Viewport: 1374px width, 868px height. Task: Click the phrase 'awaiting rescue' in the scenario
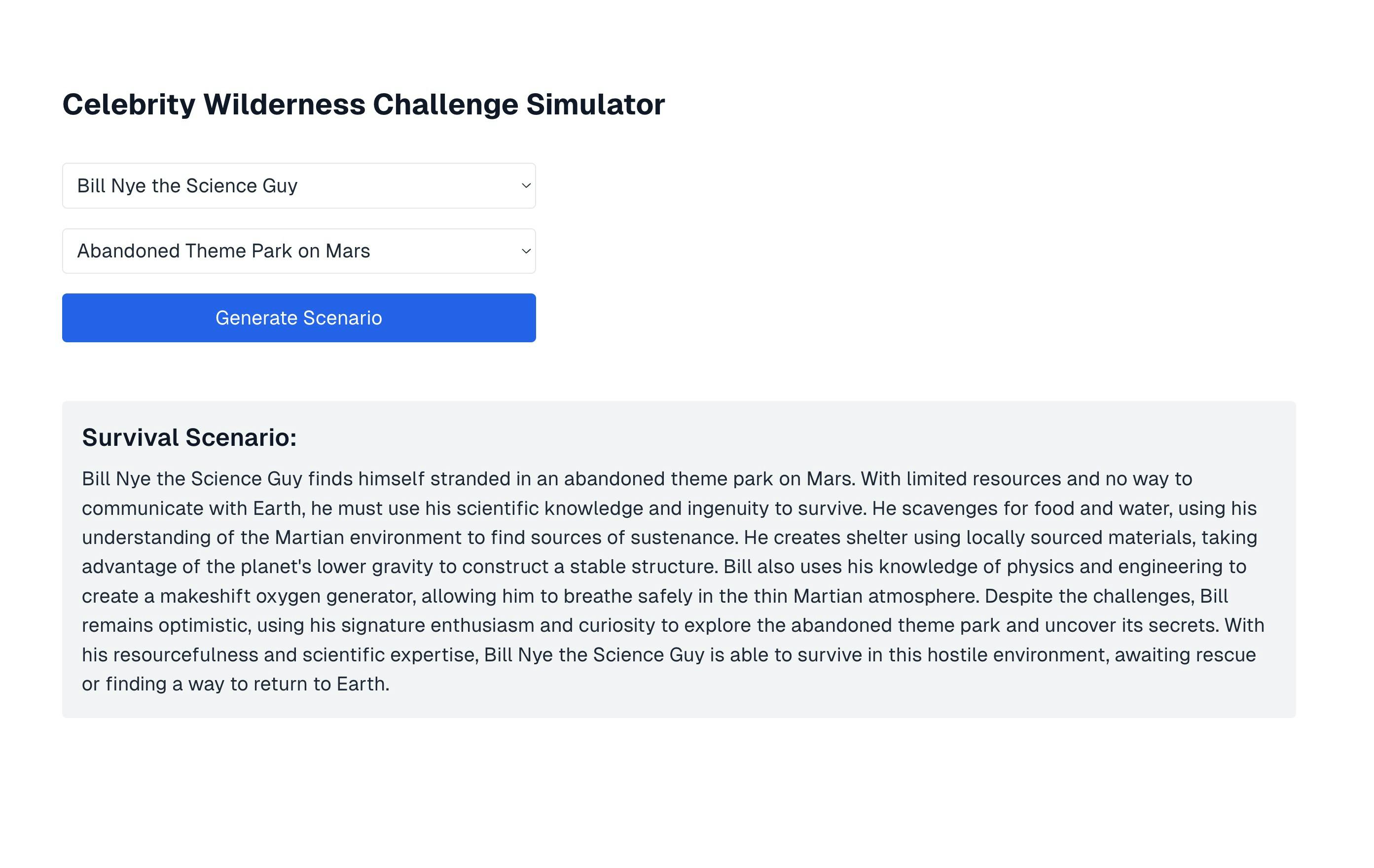click(x=1185, y=655)
